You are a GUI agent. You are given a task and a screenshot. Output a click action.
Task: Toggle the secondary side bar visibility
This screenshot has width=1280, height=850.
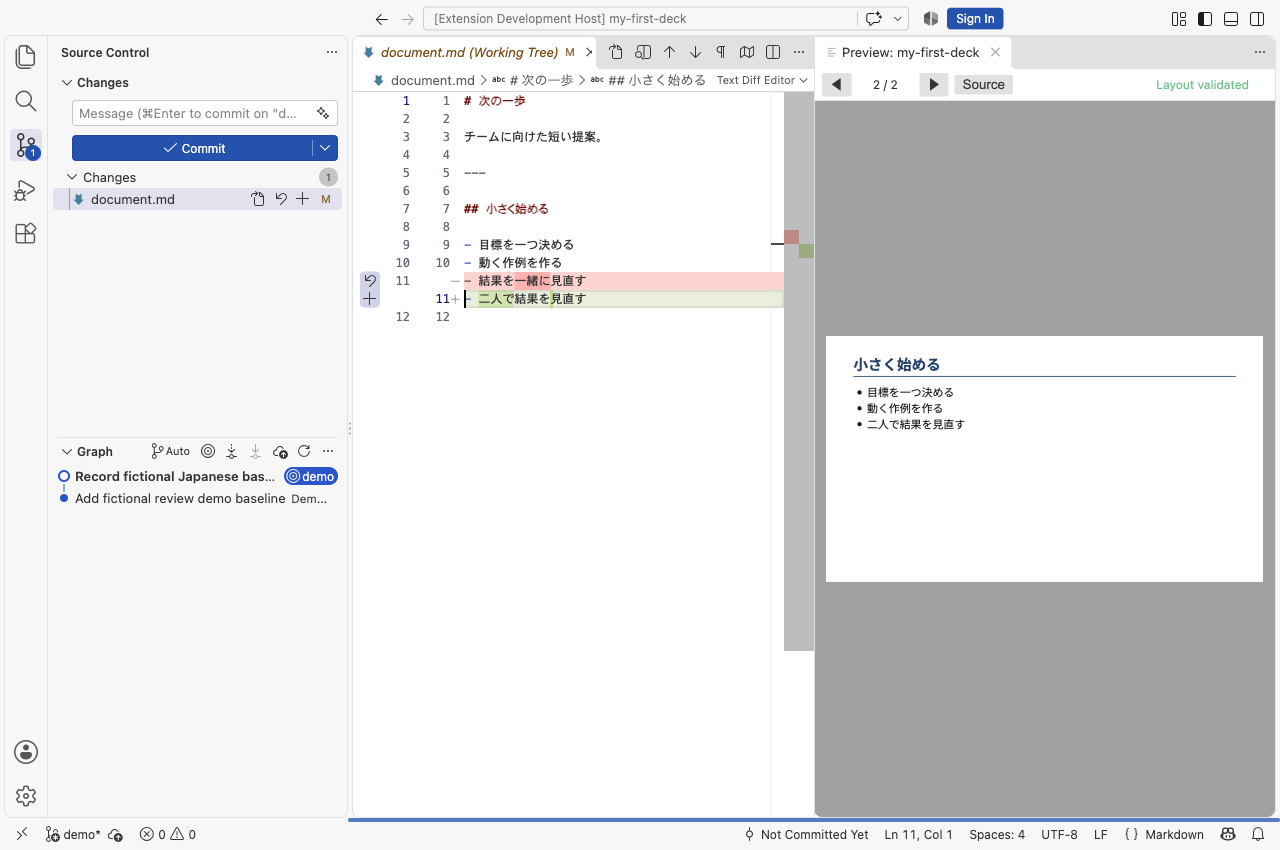pyautogui.click(x=1257, y=19)
